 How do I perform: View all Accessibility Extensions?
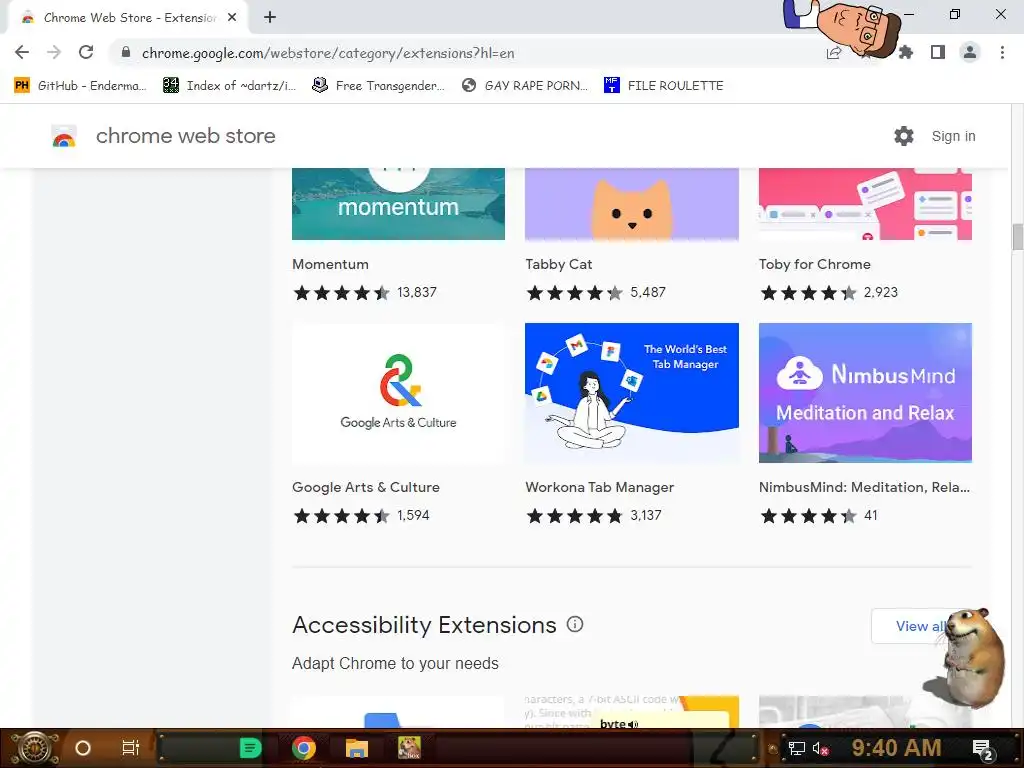pos(920,626)
